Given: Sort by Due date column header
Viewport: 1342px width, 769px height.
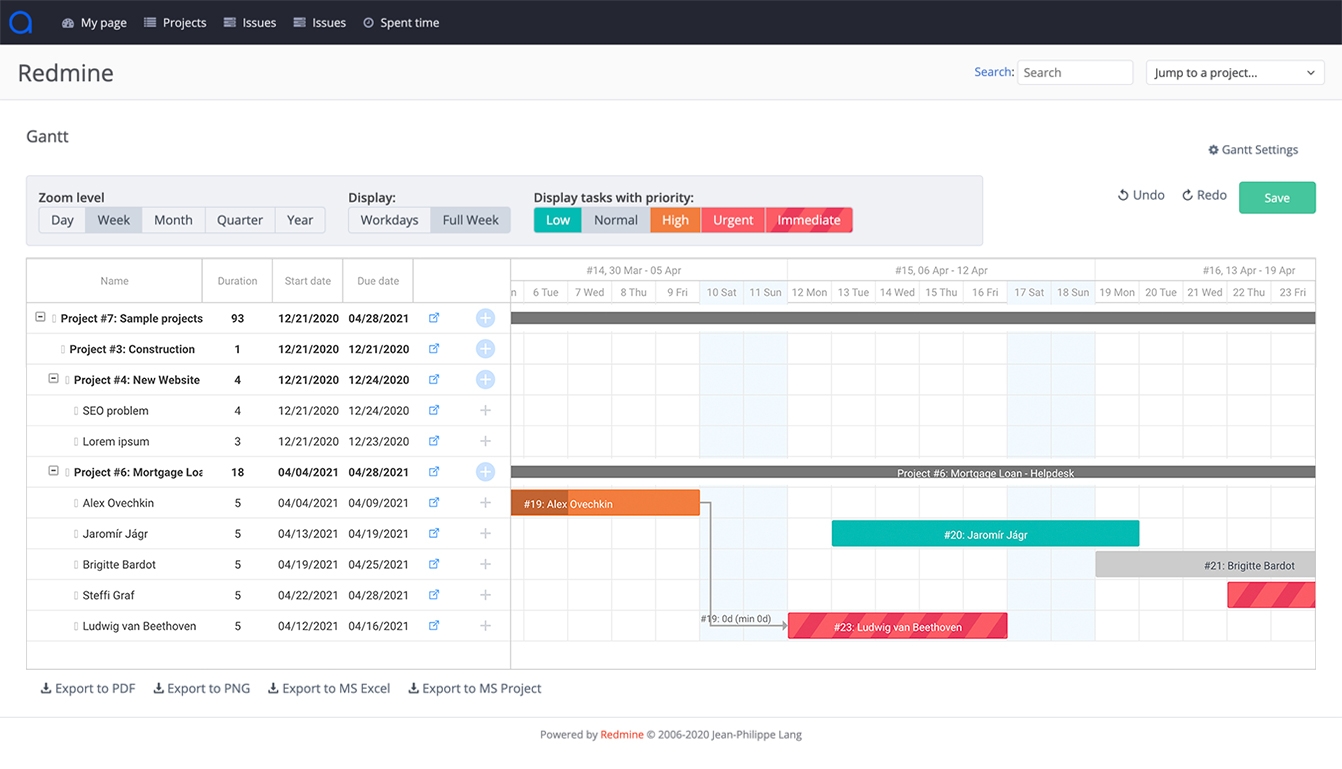Looking at the screenshot, I should click(x=378, y=281).
